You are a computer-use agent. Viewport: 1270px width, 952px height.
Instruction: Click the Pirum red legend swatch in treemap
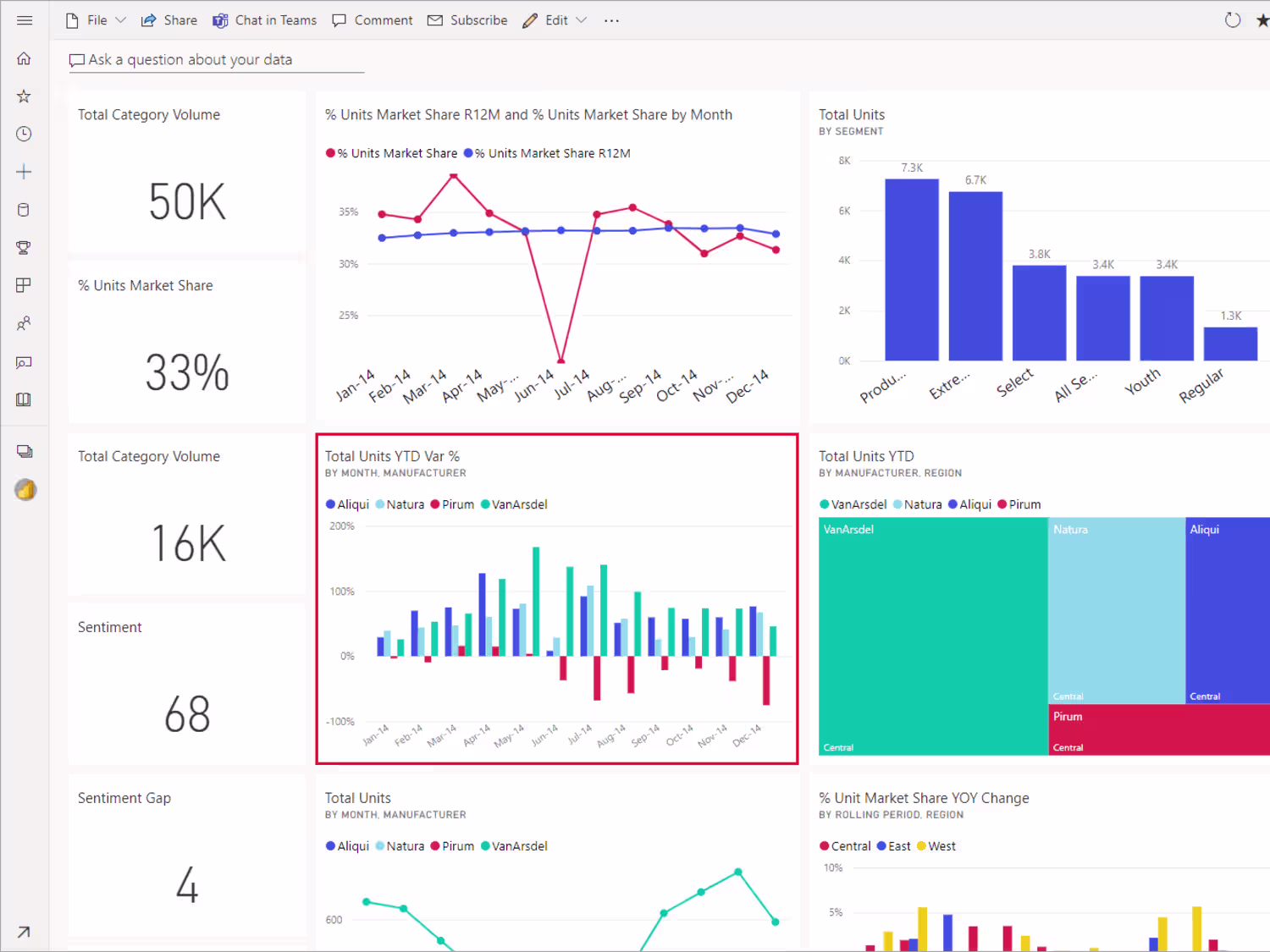[x=1002, y=504]
